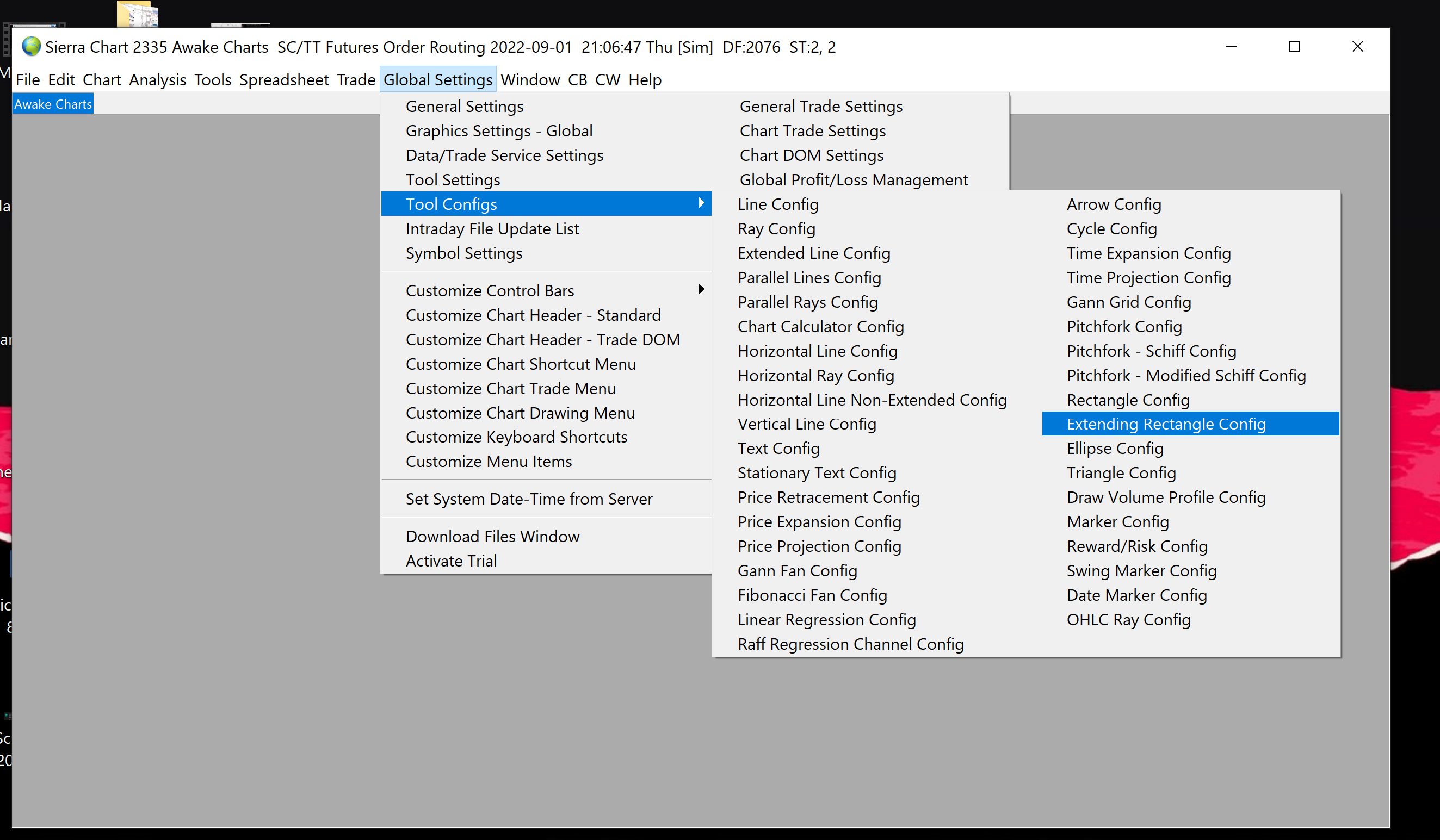Expand the Customize Control Bars submenu arrow
Viewport: 1440px width, 840px height.
[701, 290]
